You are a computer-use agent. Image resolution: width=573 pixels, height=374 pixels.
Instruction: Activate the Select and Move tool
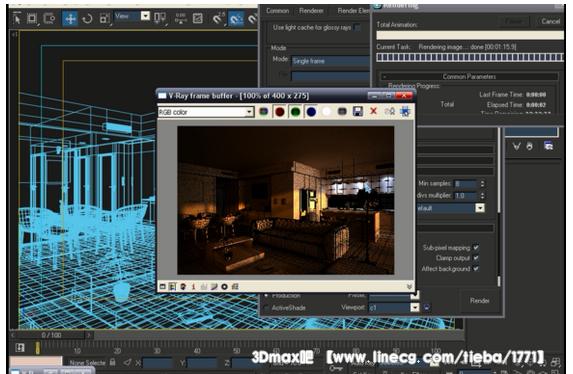click(x=70, y=18)
